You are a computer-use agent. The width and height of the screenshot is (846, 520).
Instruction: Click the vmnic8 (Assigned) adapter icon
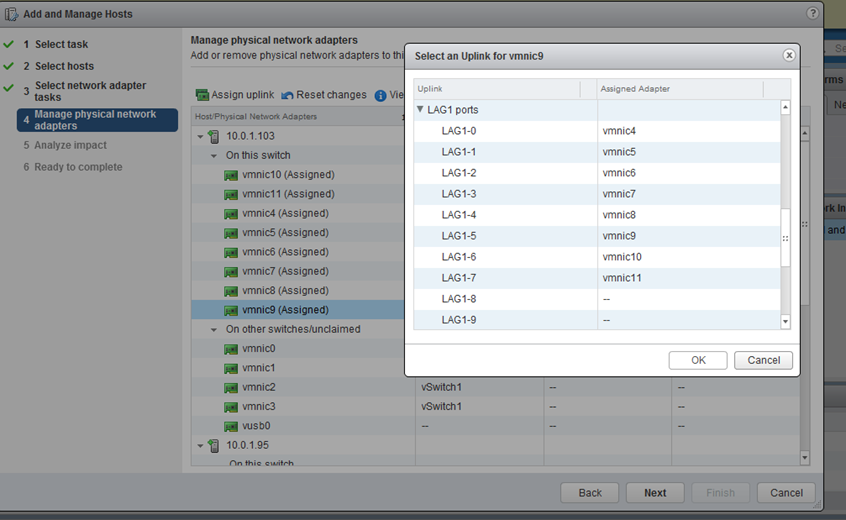point(231,291)
